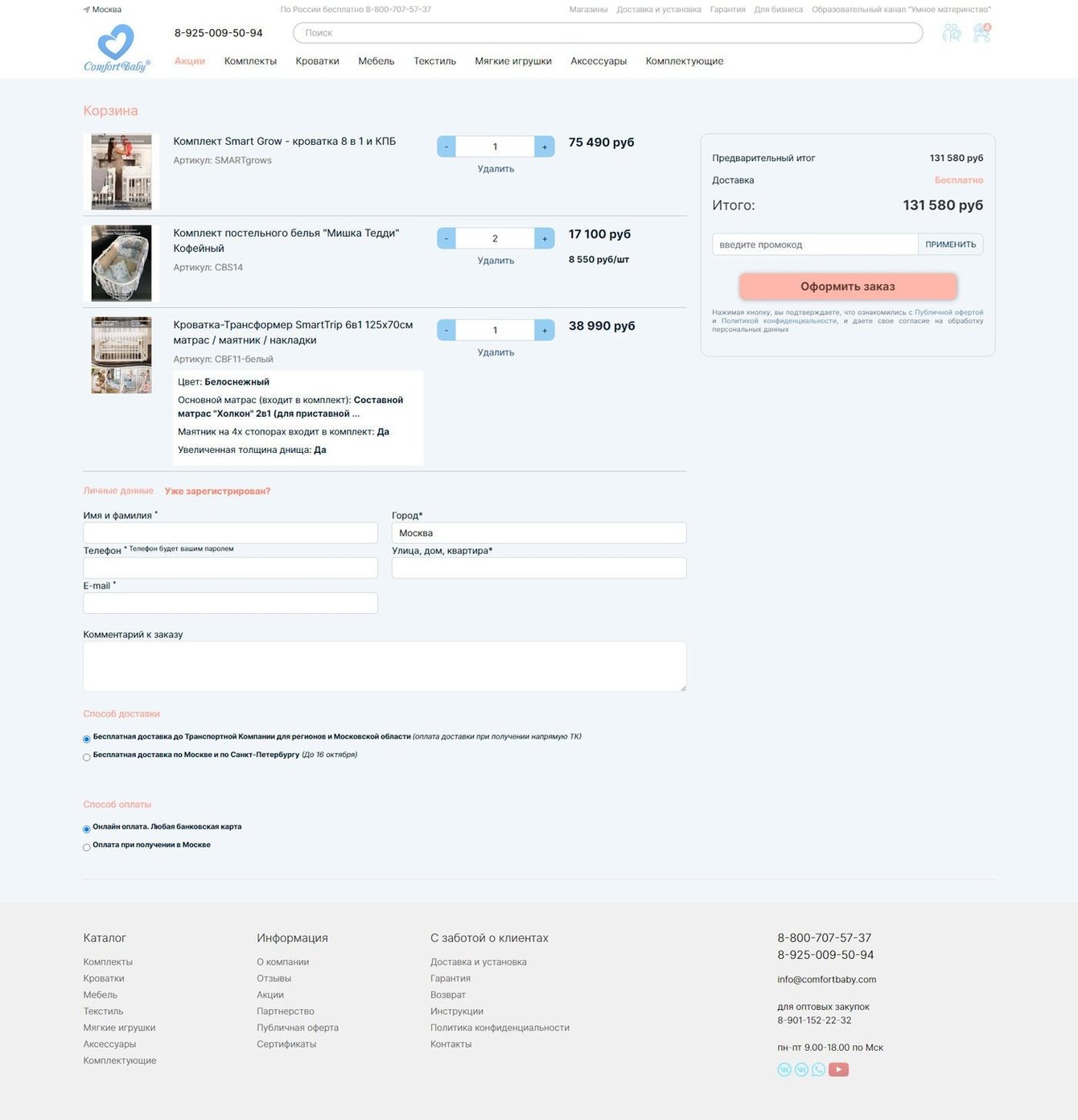1078x1120 pixels.
Task: Go to homepage via ComfortBaby heart logo
Action: pyautogui.click(x=117, y=48)
